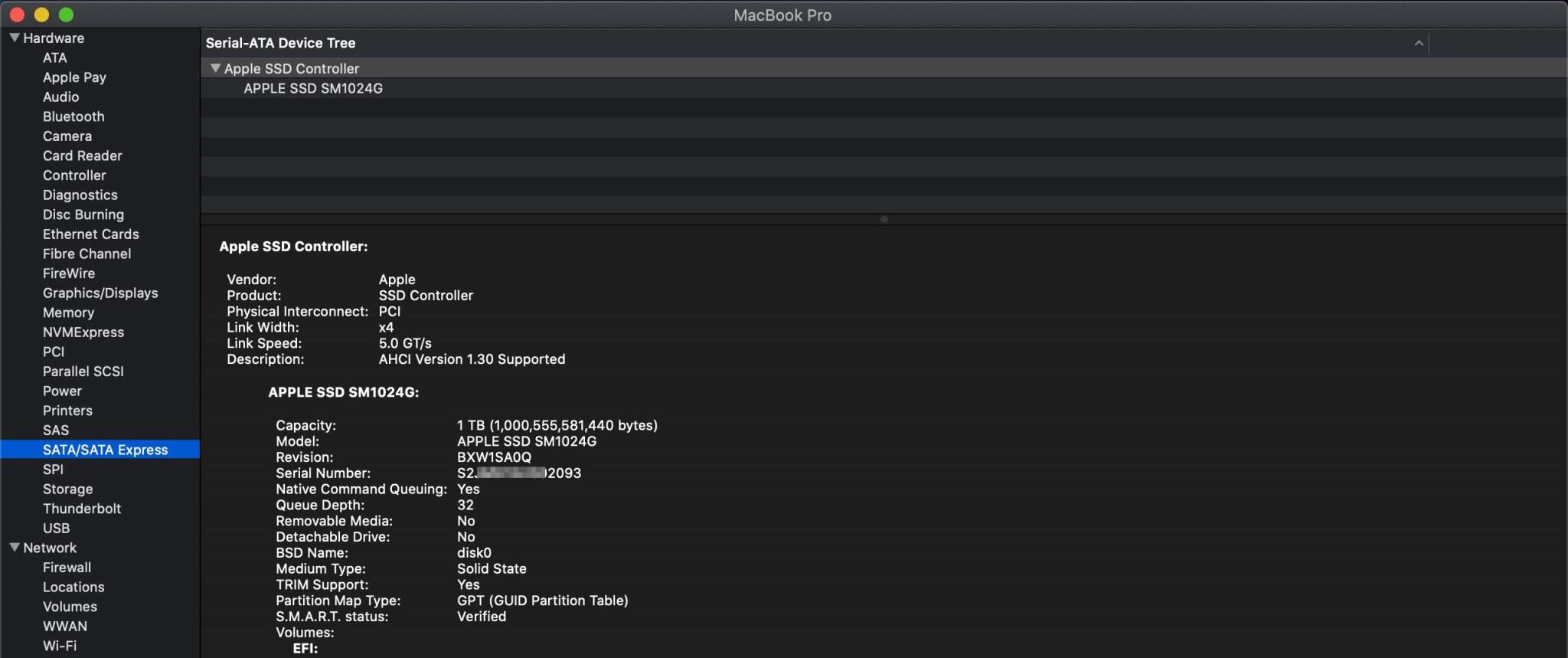The width and height of the screenshot is (1568, 658).
Task: Open the Thunderbolt section
Action: (x=81, y=509)
